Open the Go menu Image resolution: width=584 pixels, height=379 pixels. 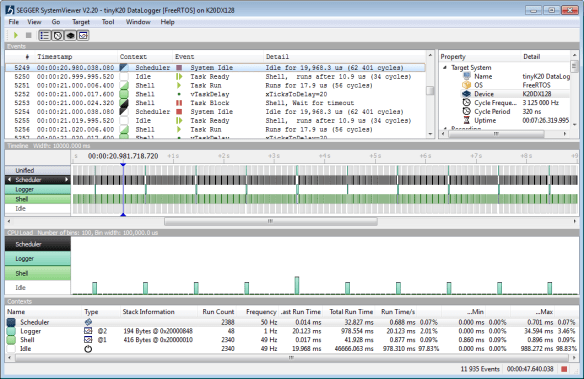pos(55,22)
